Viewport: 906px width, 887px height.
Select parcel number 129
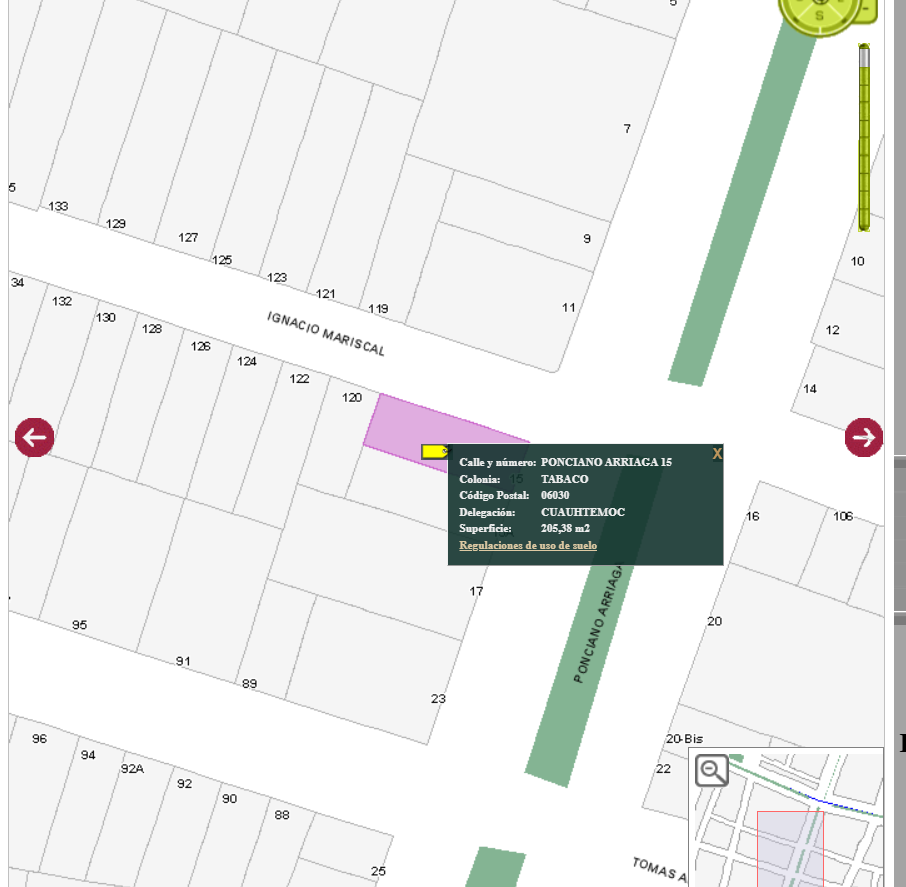coord(116,224)
